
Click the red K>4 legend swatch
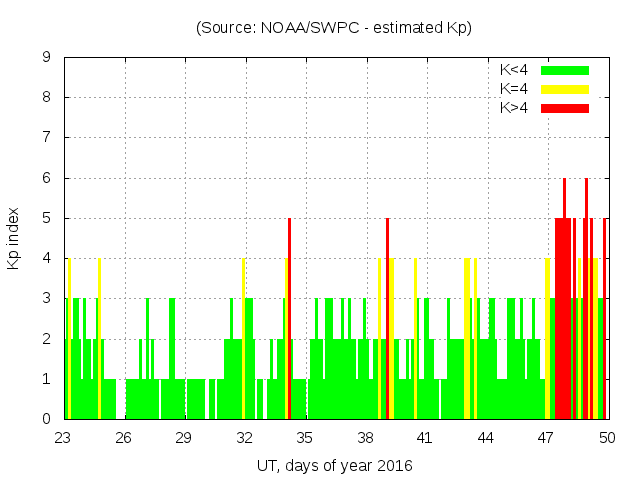click(x=565, y=108)
